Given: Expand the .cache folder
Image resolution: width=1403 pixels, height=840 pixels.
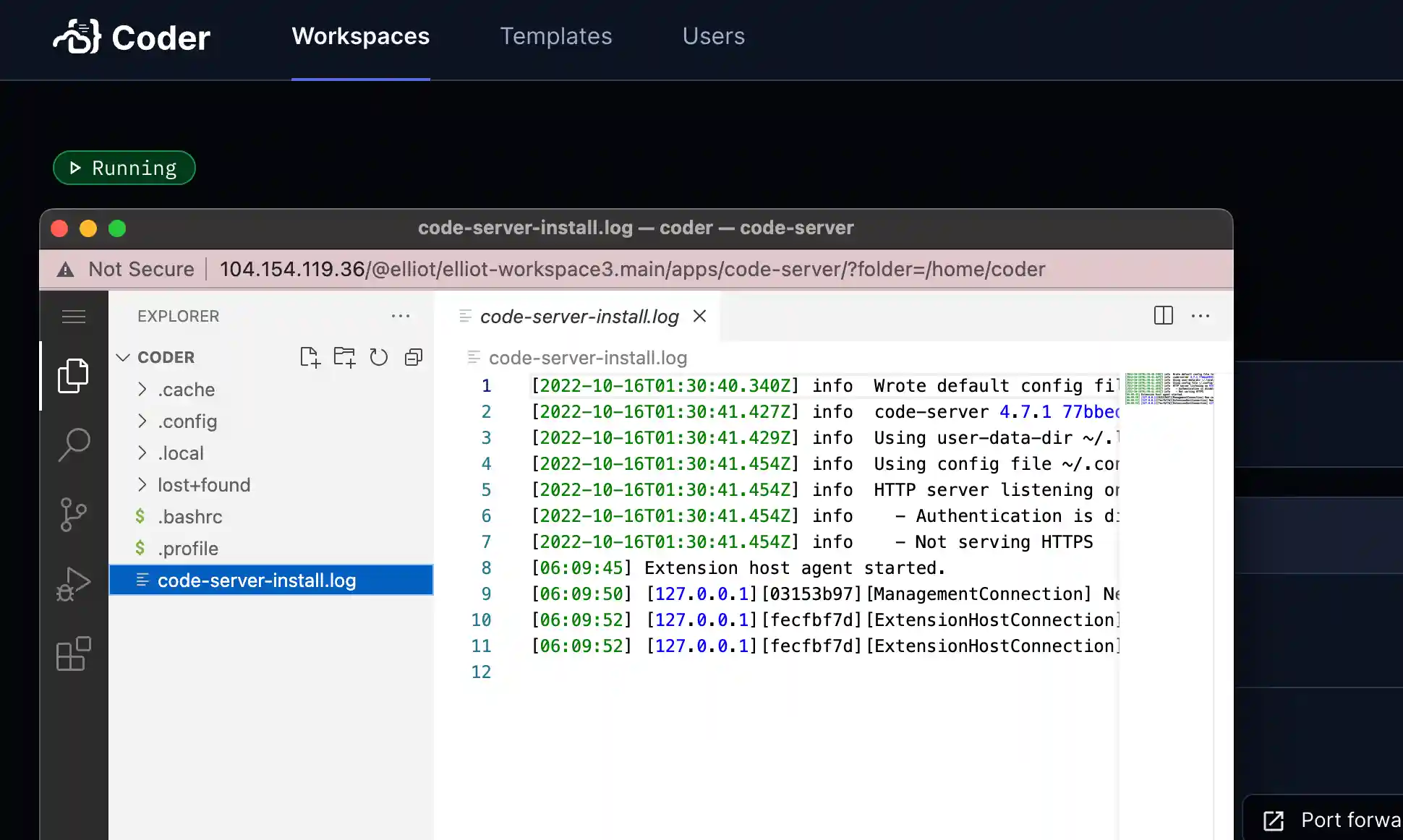Looking at the screenshot, I should click(x=186, y=390).
